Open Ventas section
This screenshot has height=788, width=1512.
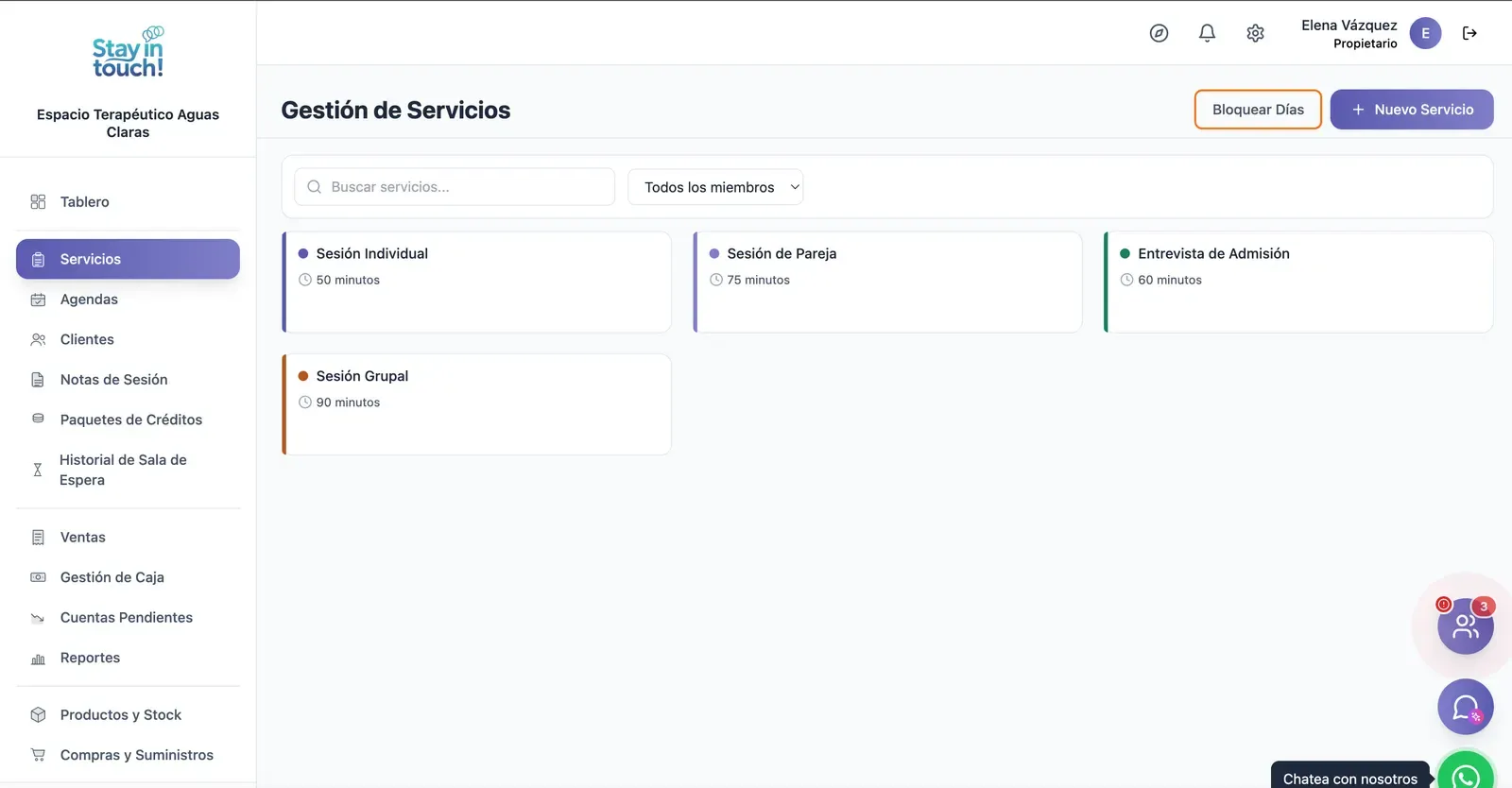[x=128, y=538]
